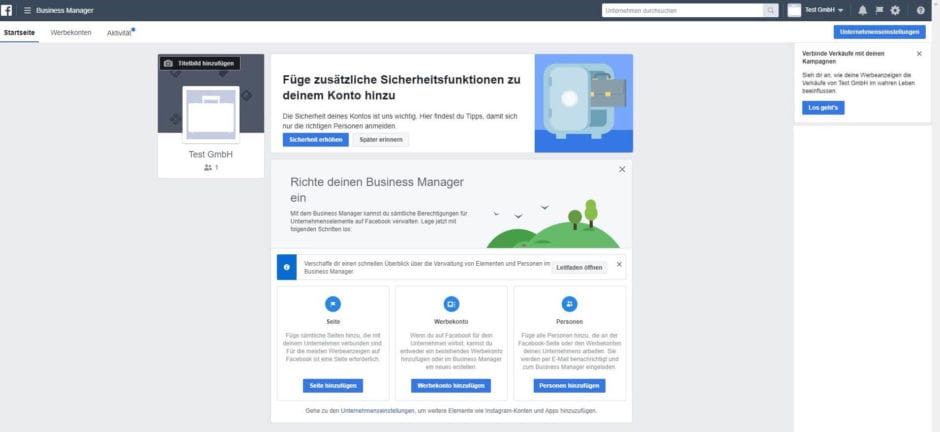Click the Sicherheit erhöhen button

click(x=316, y=140)
